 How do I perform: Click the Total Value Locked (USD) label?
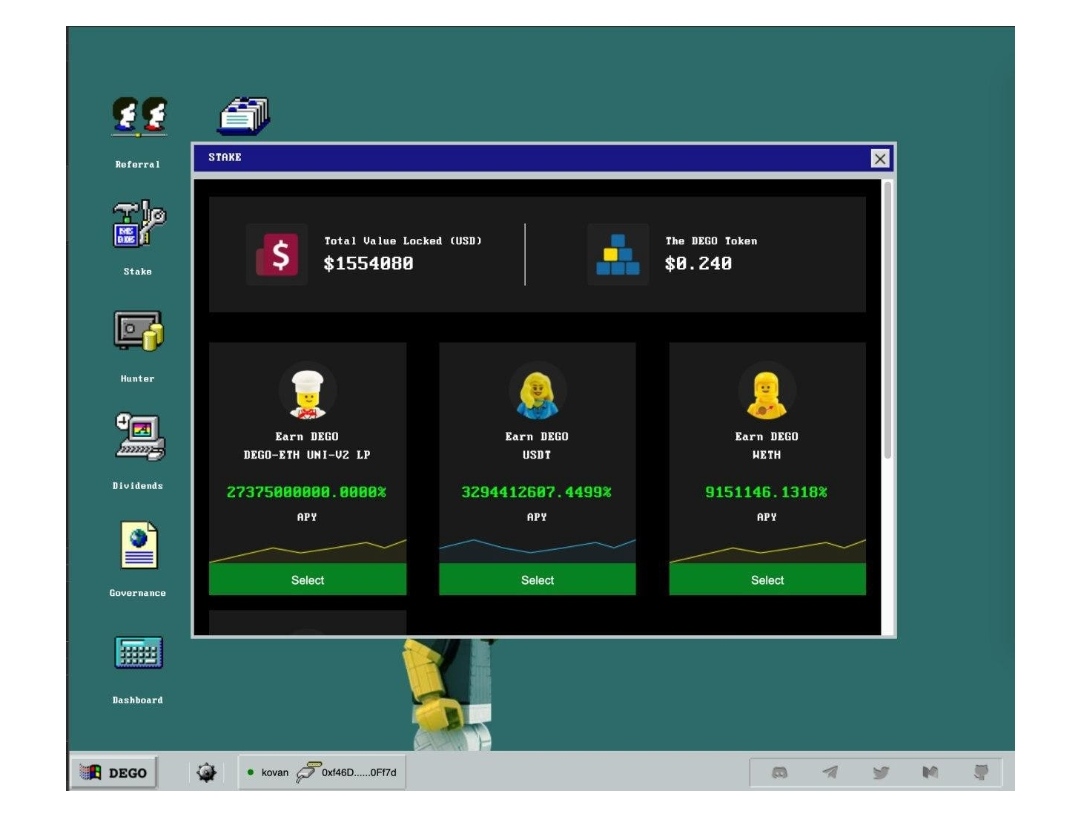pyautogui.click(x=403, y=240)
